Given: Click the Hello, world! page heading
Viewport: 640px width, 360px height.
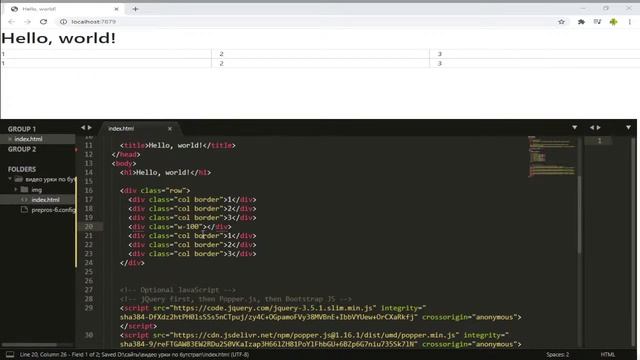Looking at the screenshot, I should coord(58,38).
